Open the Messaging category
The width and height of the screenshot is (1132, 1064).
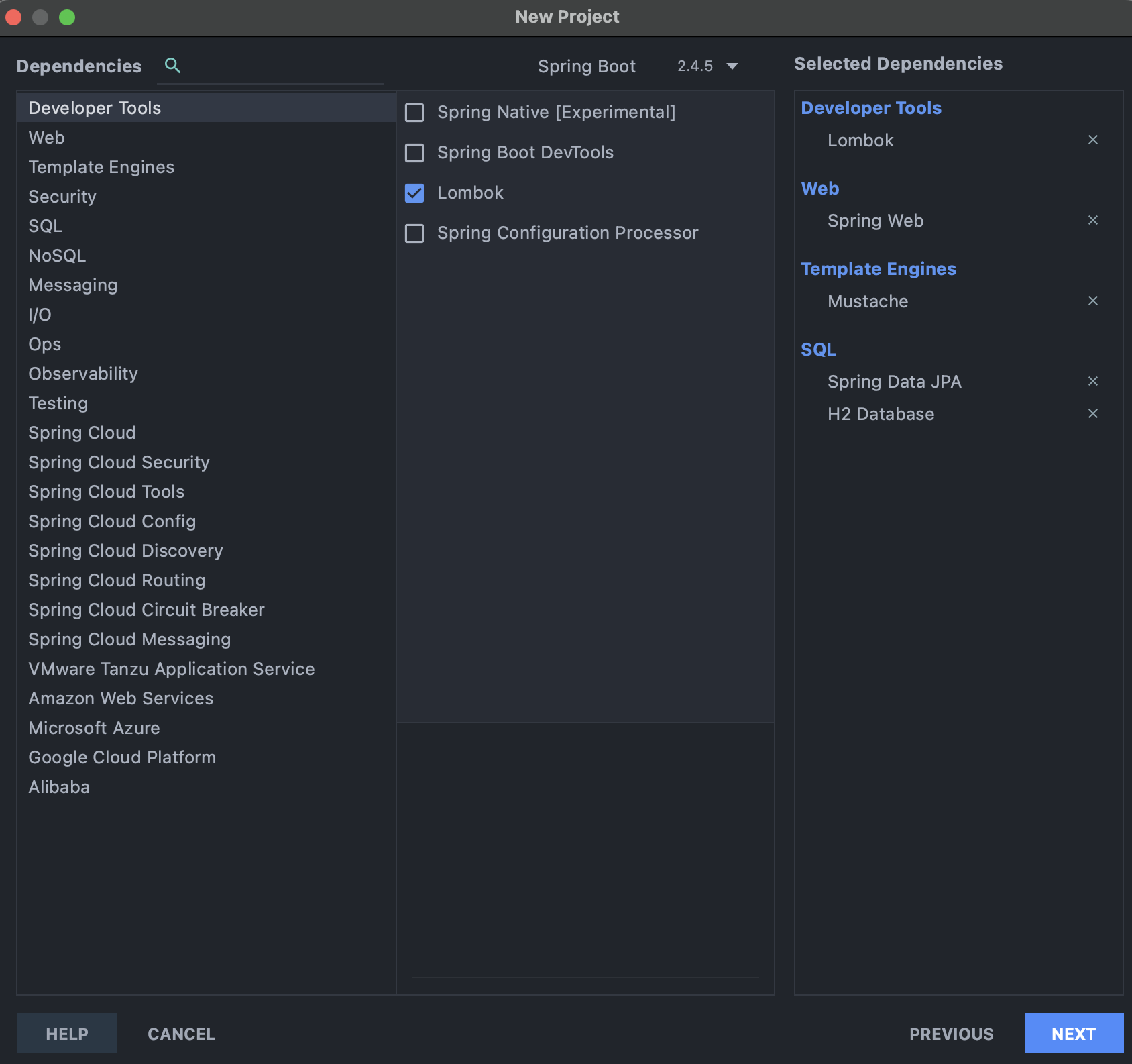pyautogui.click(x=207, y=285)
